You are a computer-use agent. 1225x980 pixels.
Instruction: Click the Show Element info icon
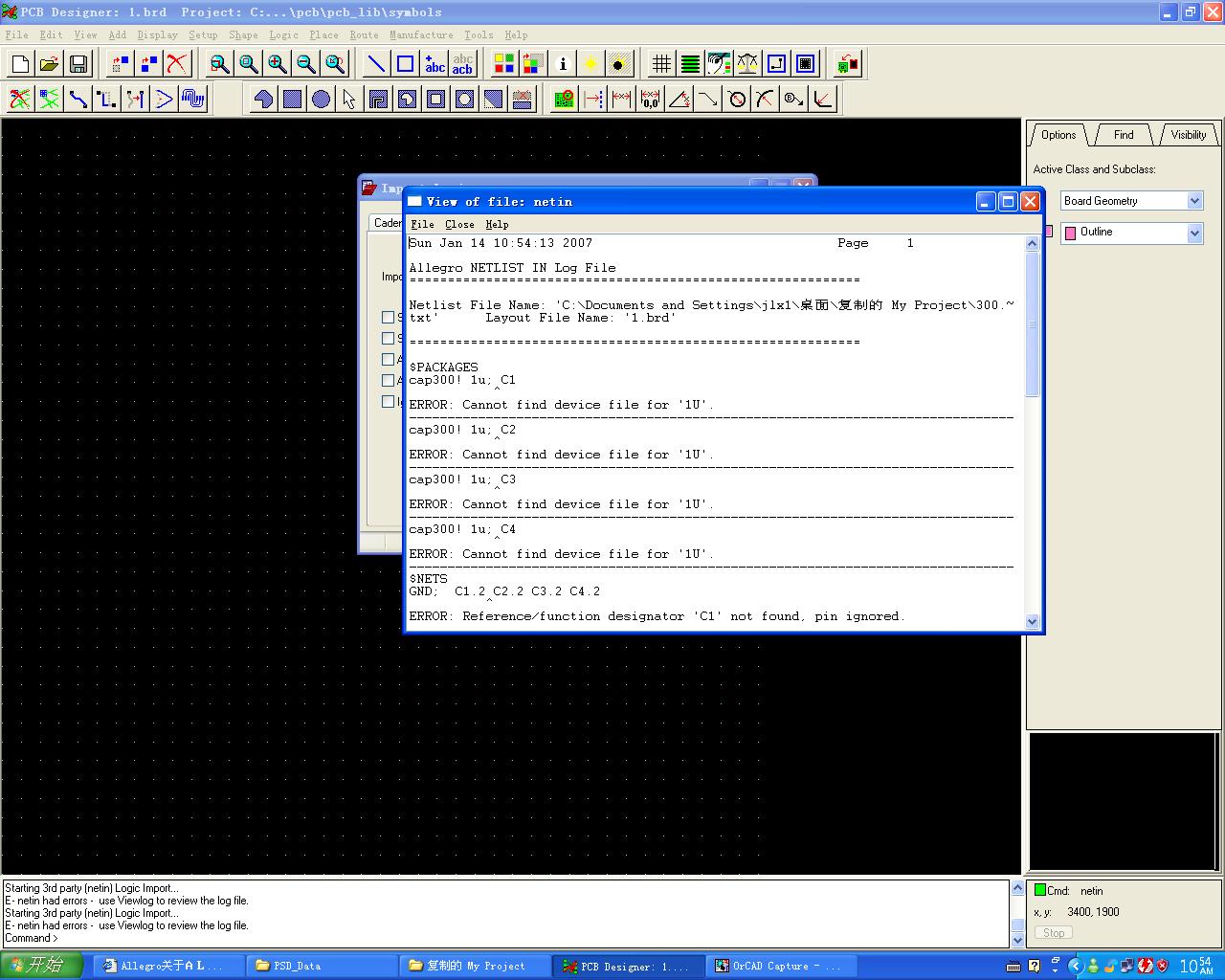(x=563, y=64)
